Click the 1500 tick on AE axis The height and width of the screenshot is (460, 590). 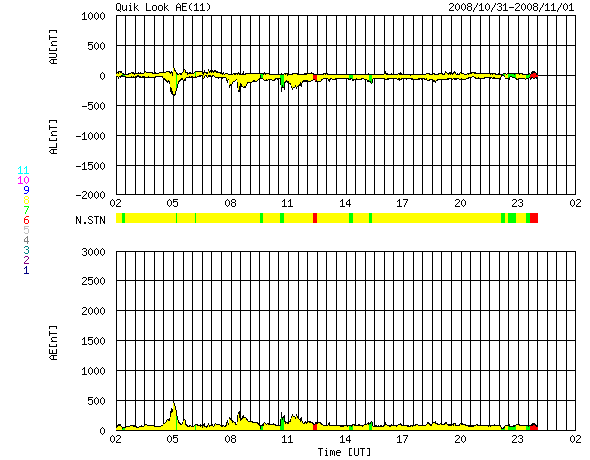[94, 341]
